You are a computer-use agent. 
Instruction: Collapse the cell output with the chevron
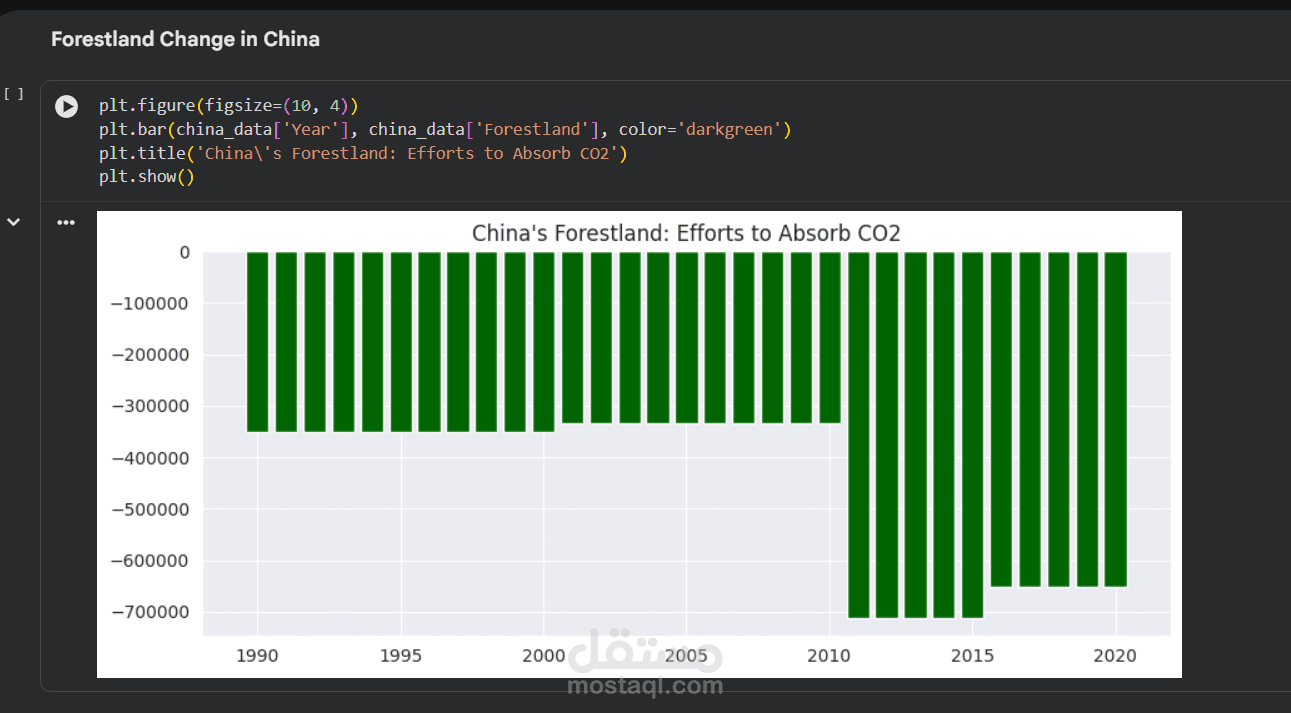[x=13, y=222]
